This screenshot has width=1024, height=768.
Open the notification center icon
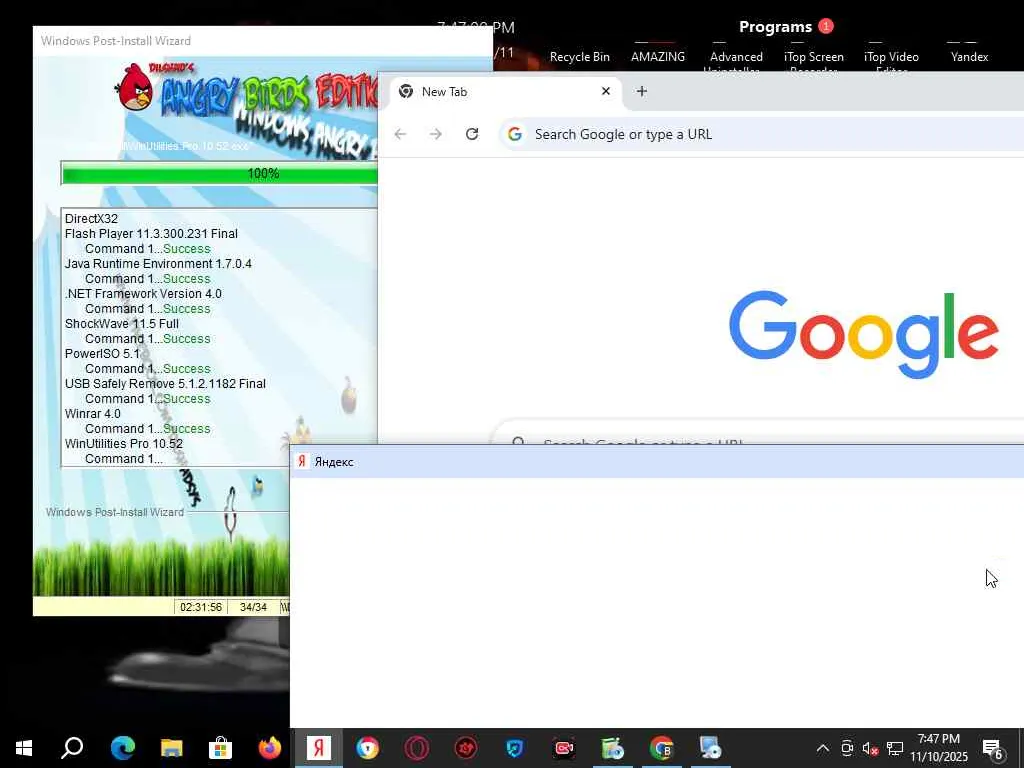pos(993,748)
